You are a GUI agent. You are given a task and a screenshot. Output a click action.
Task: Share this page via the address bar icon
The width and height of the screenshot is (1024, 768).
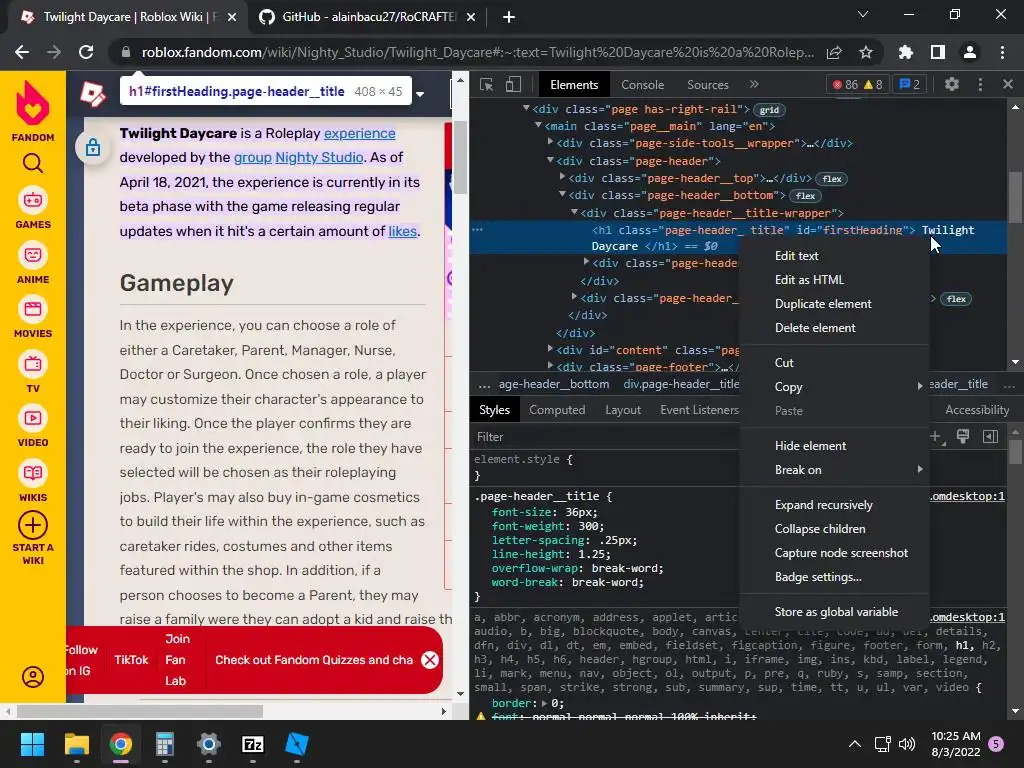(x=834, y=52)
